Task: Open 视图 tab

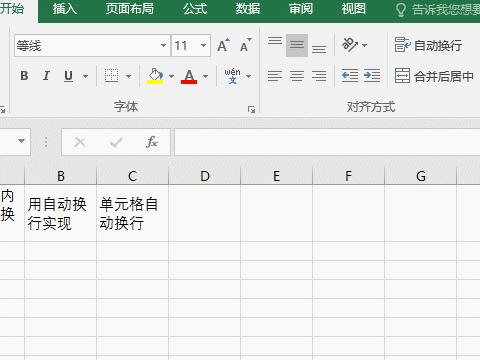Action: 353,9
